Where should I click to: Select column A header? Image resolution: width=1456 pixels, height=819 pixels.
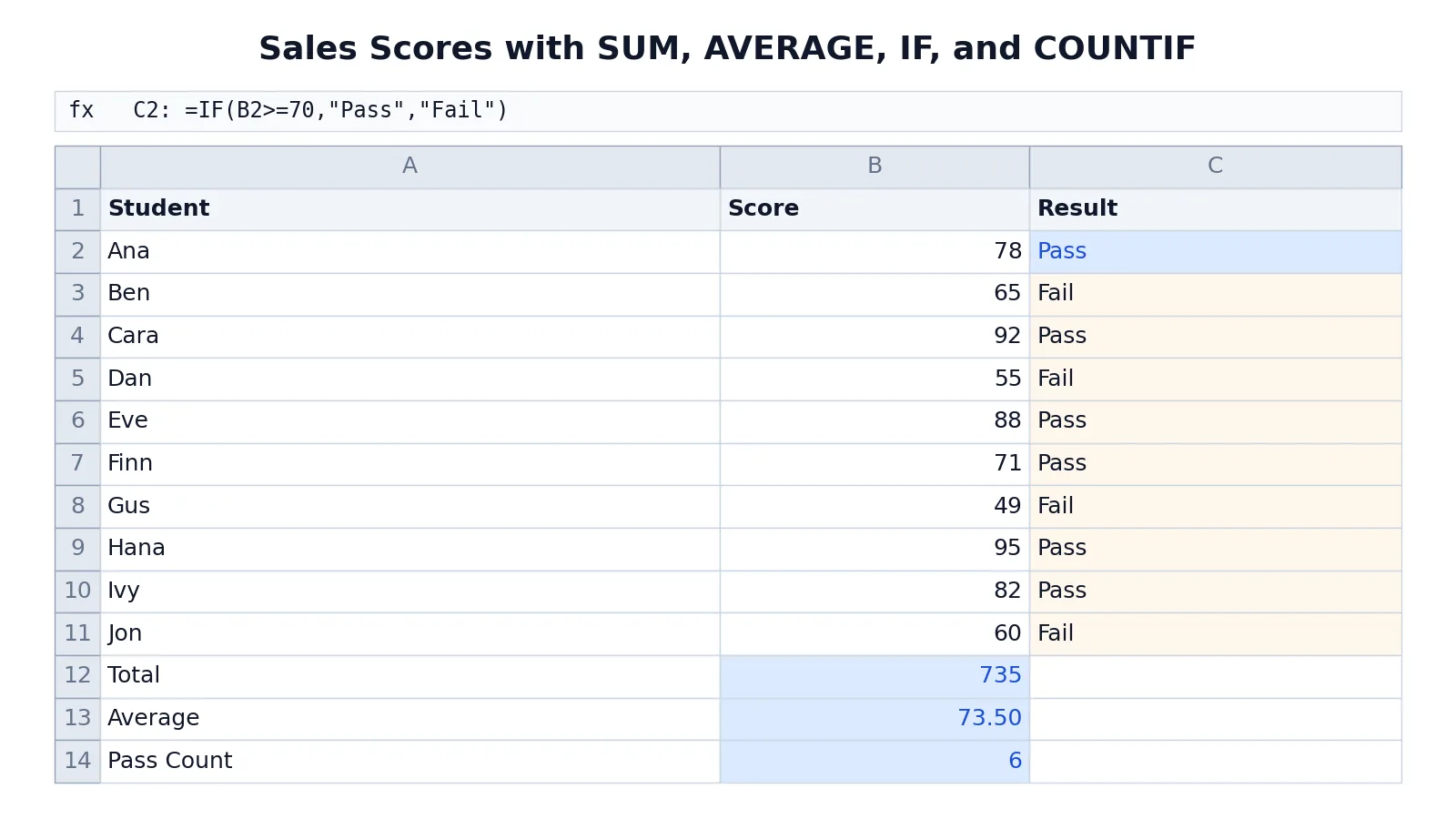[410, 167]
